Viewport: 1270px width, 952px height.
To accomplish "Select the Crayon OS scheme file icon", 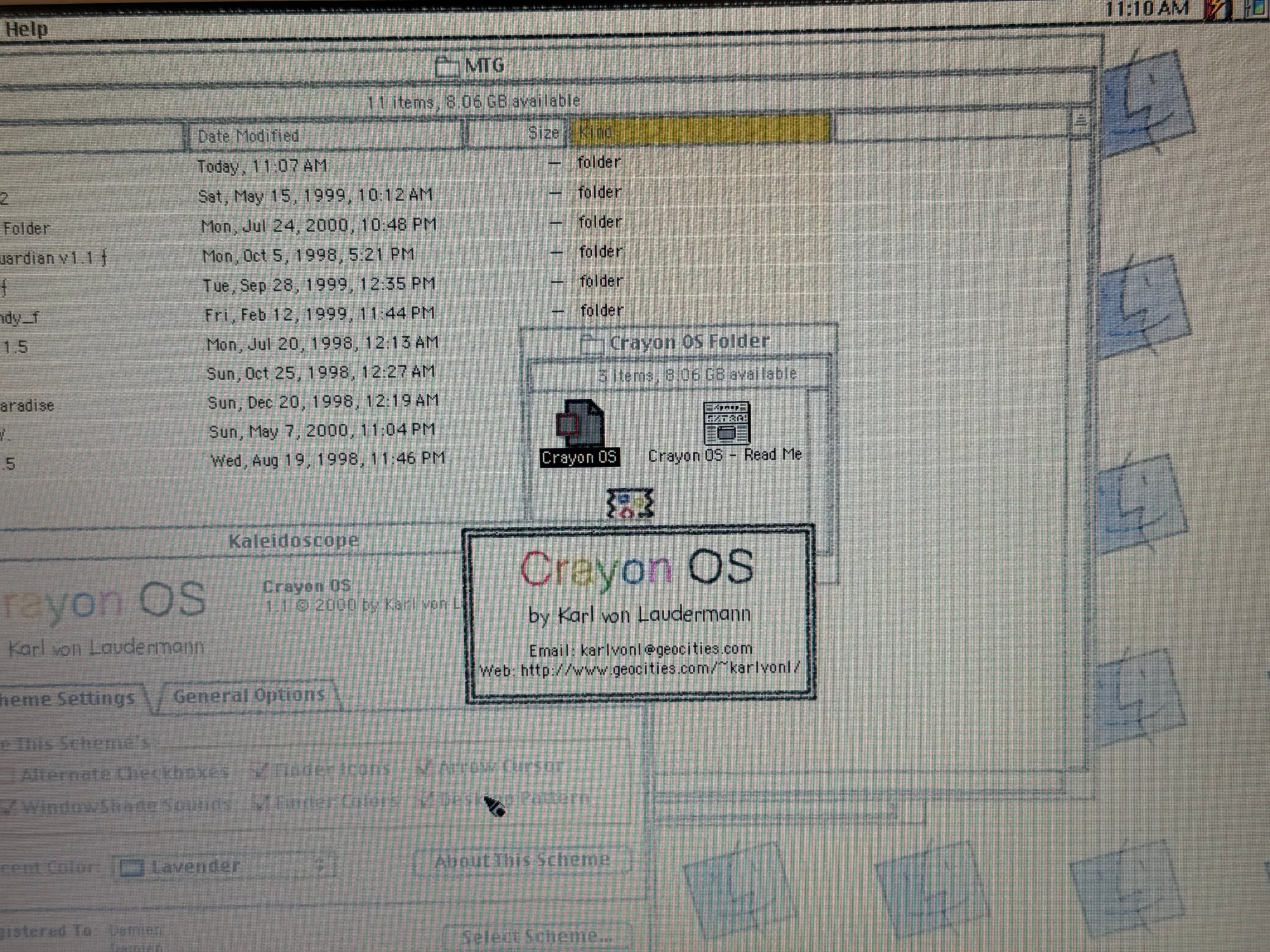I will (x=580, y=424).
